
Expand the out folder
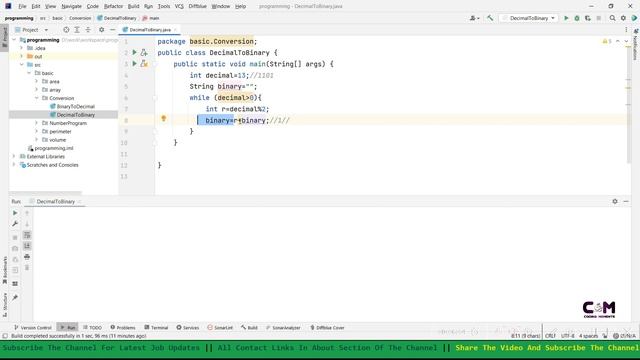coord(22,56)
